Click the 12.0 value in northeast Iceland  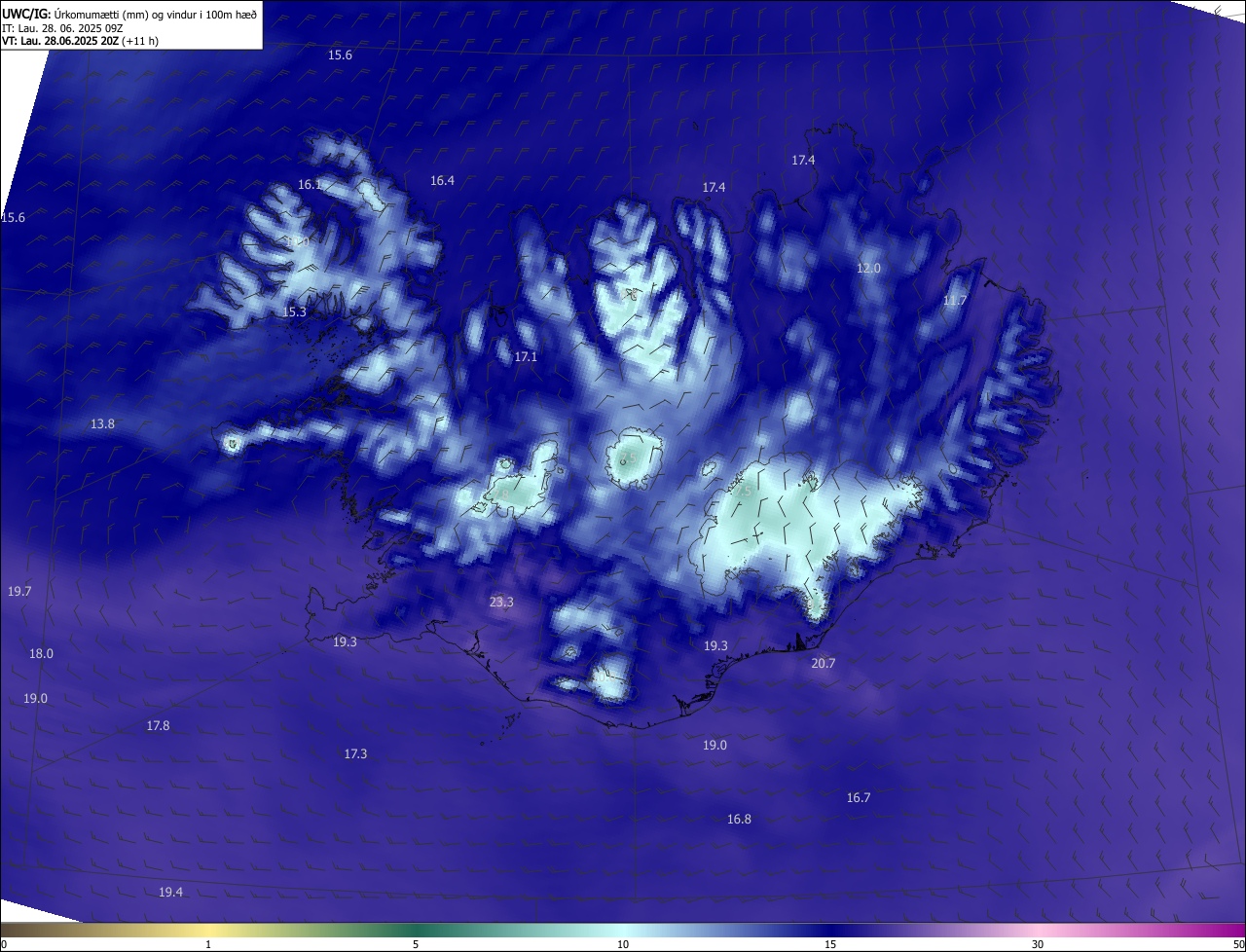[x=868, y=268]
